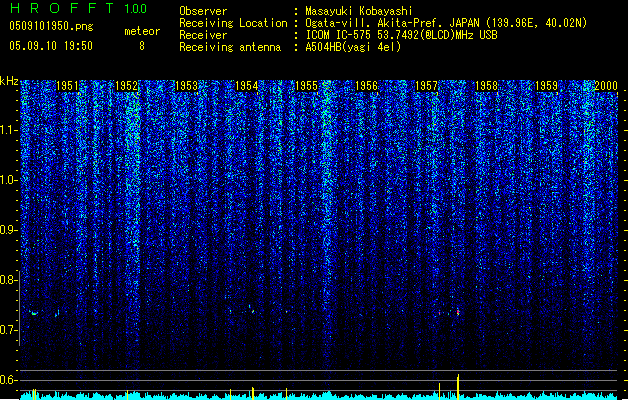Image resolution: width=629 pixels, height=400 pixels.
Task: Click the 1957 time marker
Action: click(x=426, y=86)
